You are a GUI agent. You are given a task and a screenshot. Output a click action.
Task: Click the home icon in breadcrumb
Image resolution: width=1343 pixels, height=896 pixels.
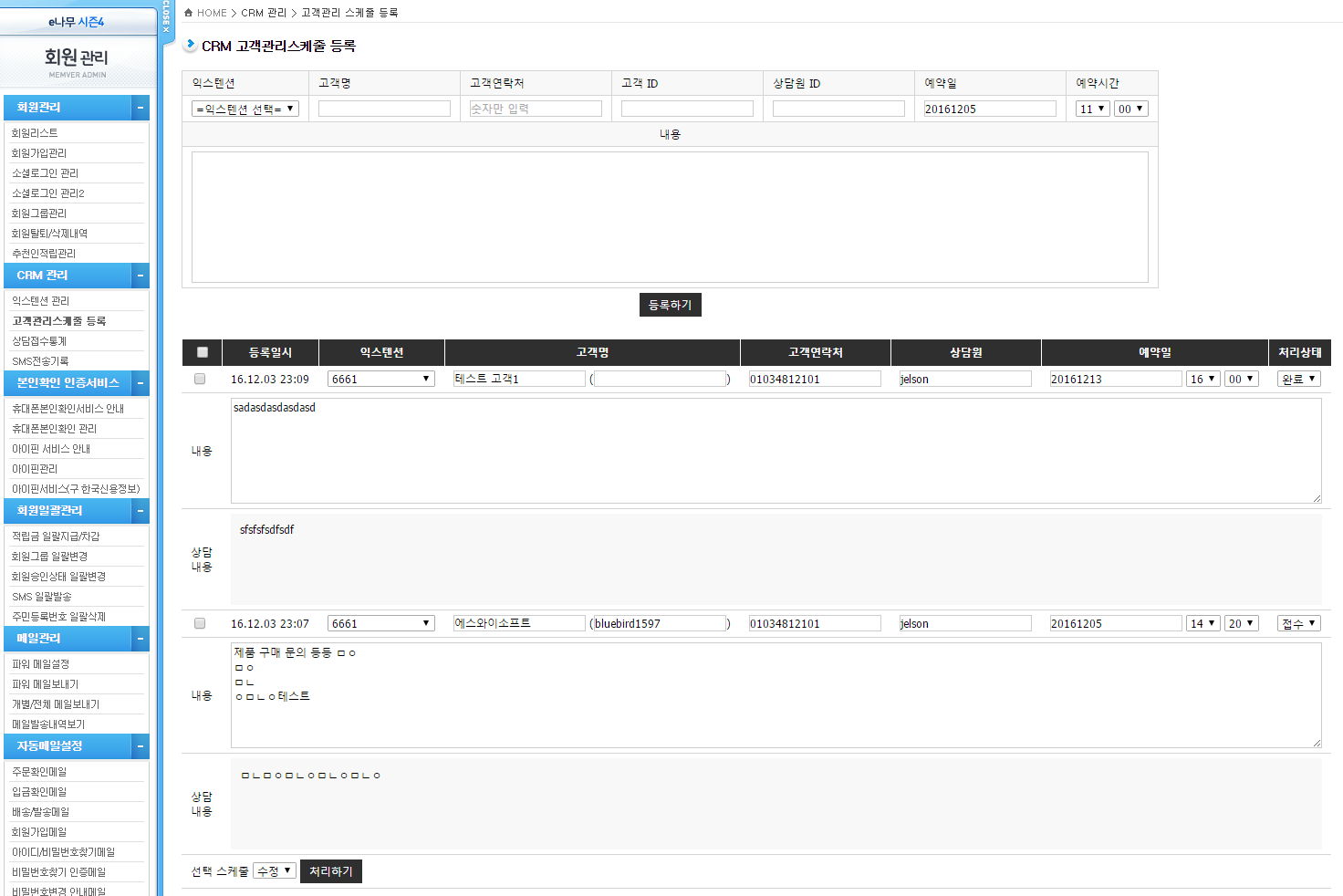click(188, 13)
